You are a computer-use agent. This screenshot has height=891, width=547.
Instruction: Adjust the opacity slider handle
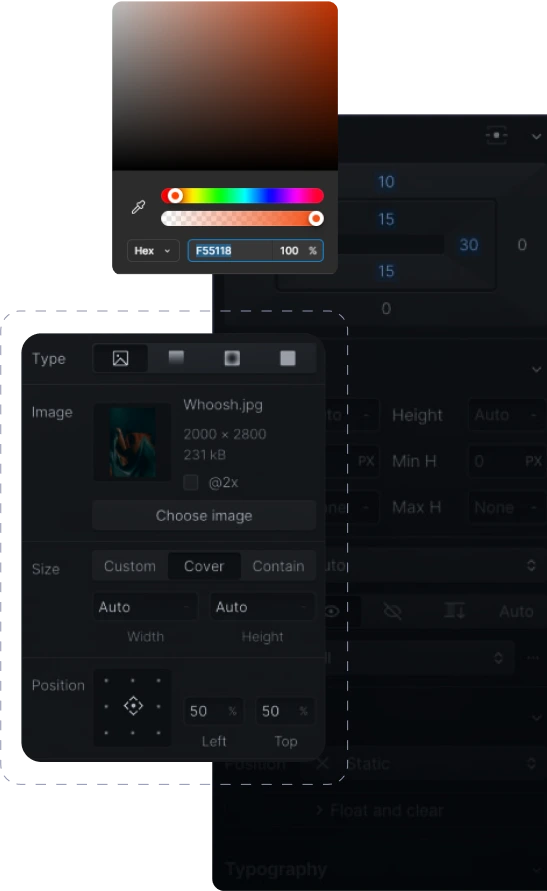pos(316,219)
